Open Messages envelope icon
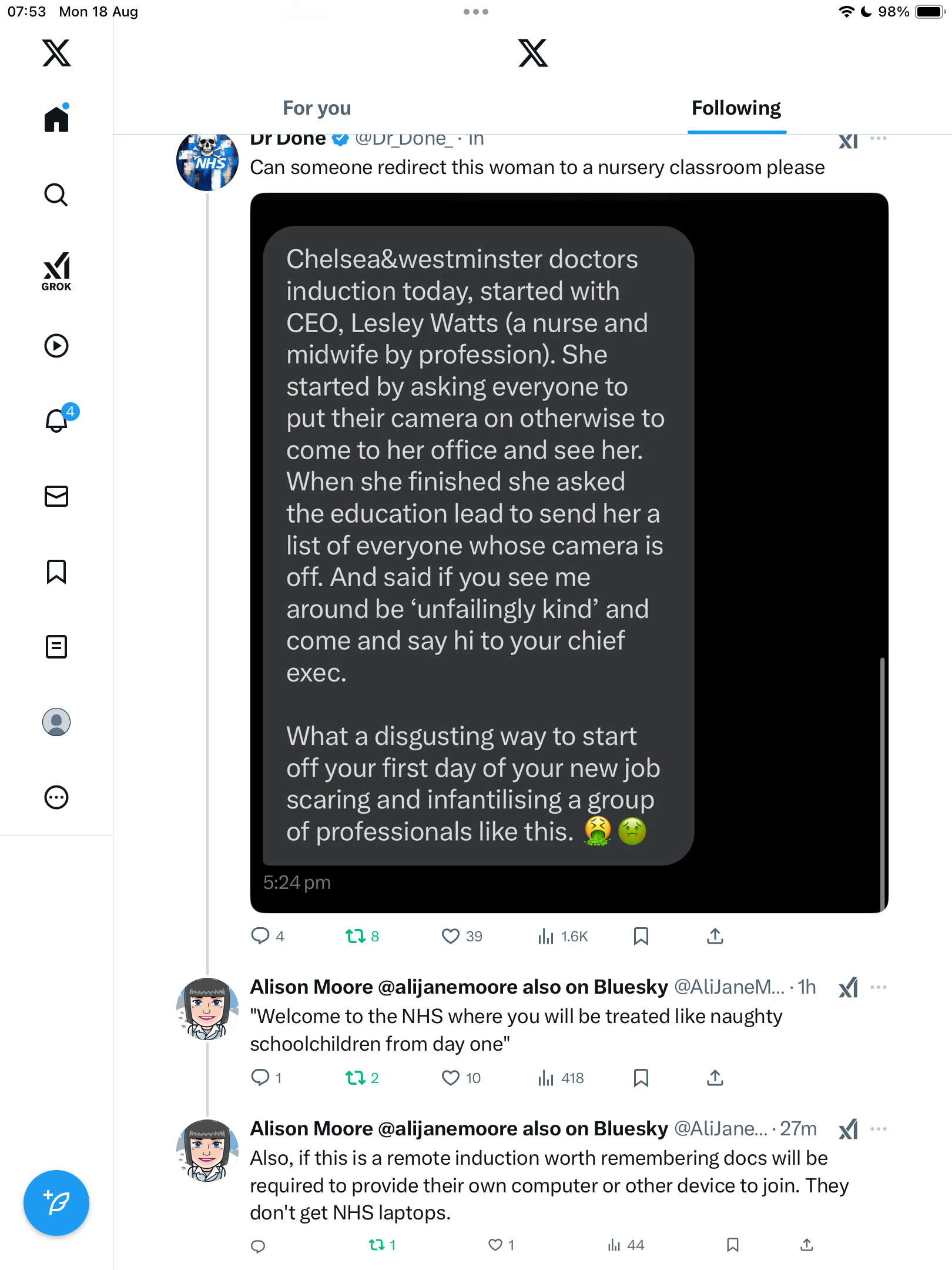Viewport: 952px width, 1270px height. [x=56, y=496]
